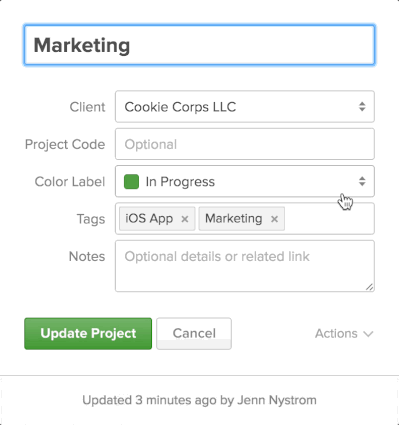399x425 pixels.
Task: Click into the Project Code field
Action: [x=245, y=144]
